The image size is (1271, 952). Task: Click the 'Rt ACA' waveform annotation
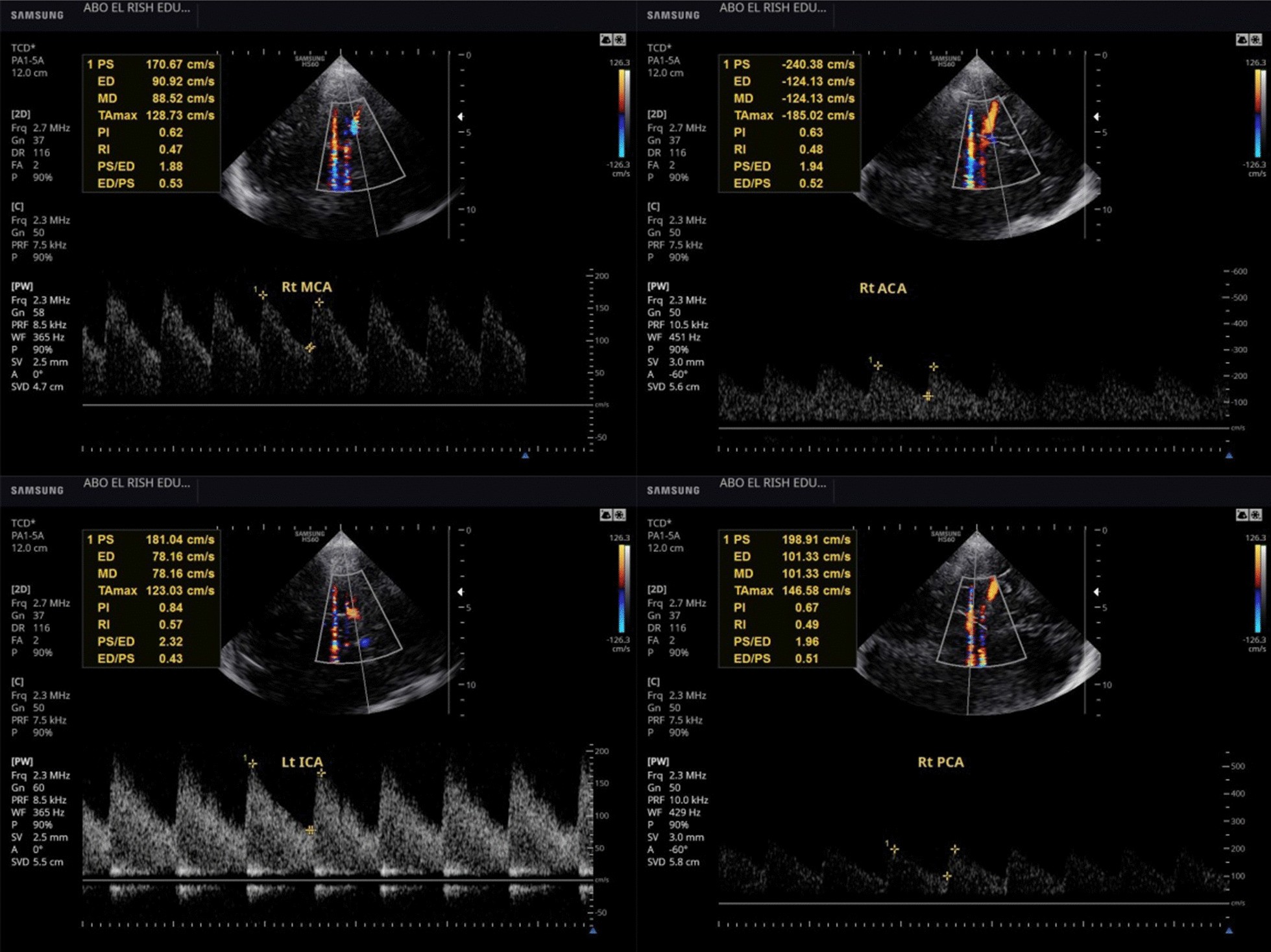(x=882, y=288)
